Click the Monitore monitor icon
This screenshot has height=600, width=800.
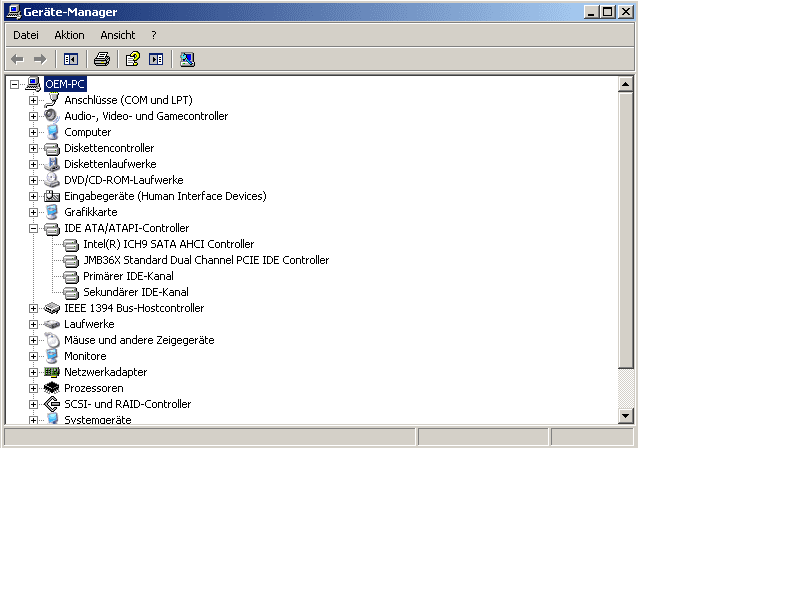52,356
